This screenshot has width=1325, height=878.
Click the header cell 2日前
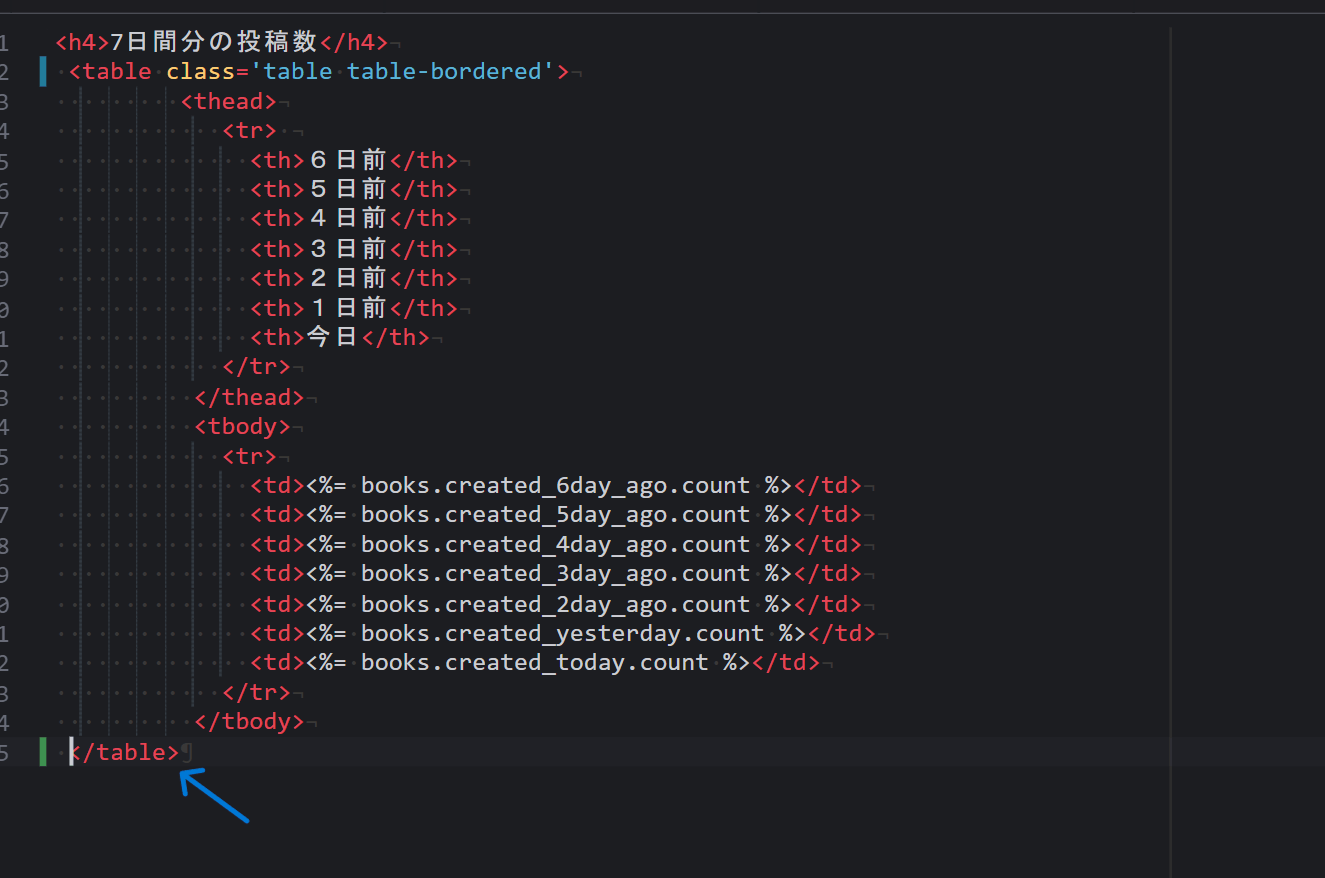coord(348,278)
